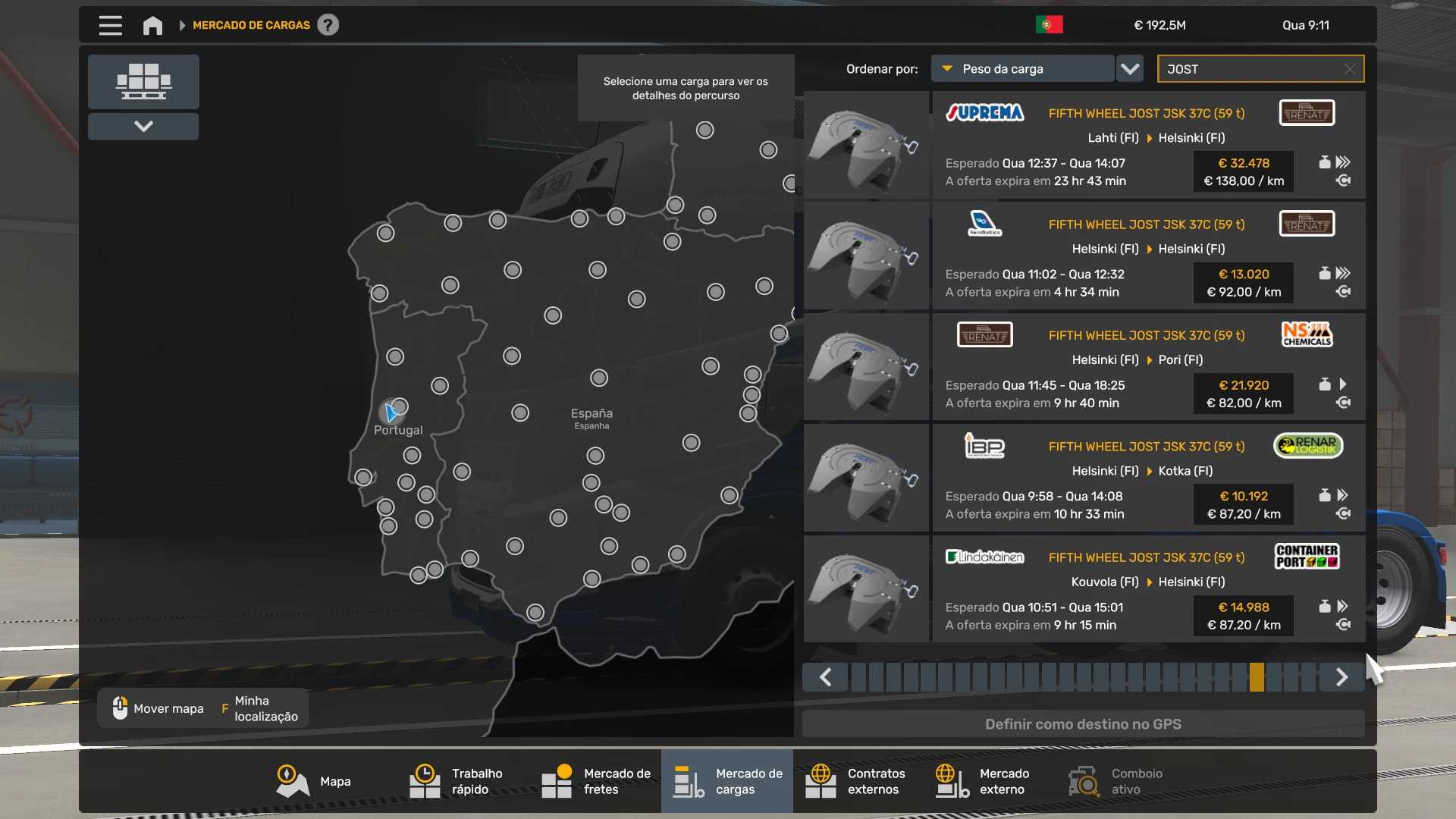Image resolution: width=1456 pixels, height=819 pixels.
Task: Open the Contratos externos tab
Action: pos(855,781)
